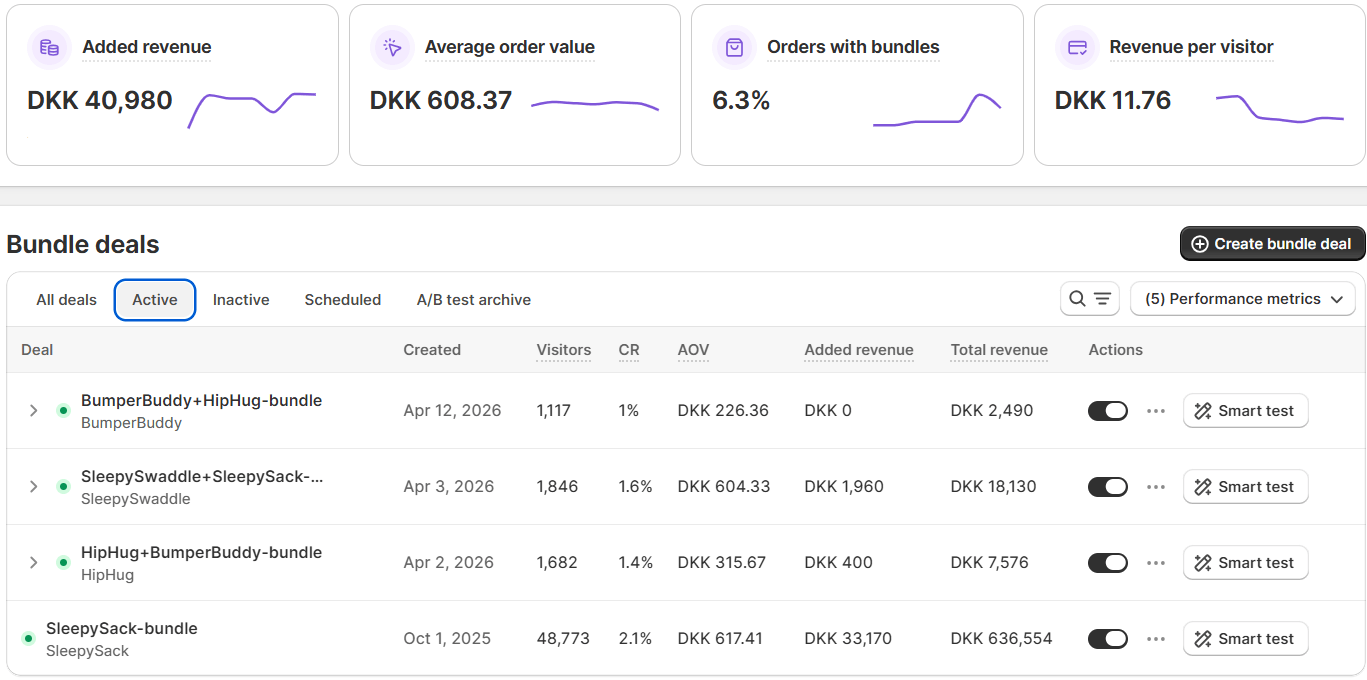Click the Average order value cursor icon
The width and height of the screenshot is (1367, 680).
pyautogui.click(x=392, y=47)
